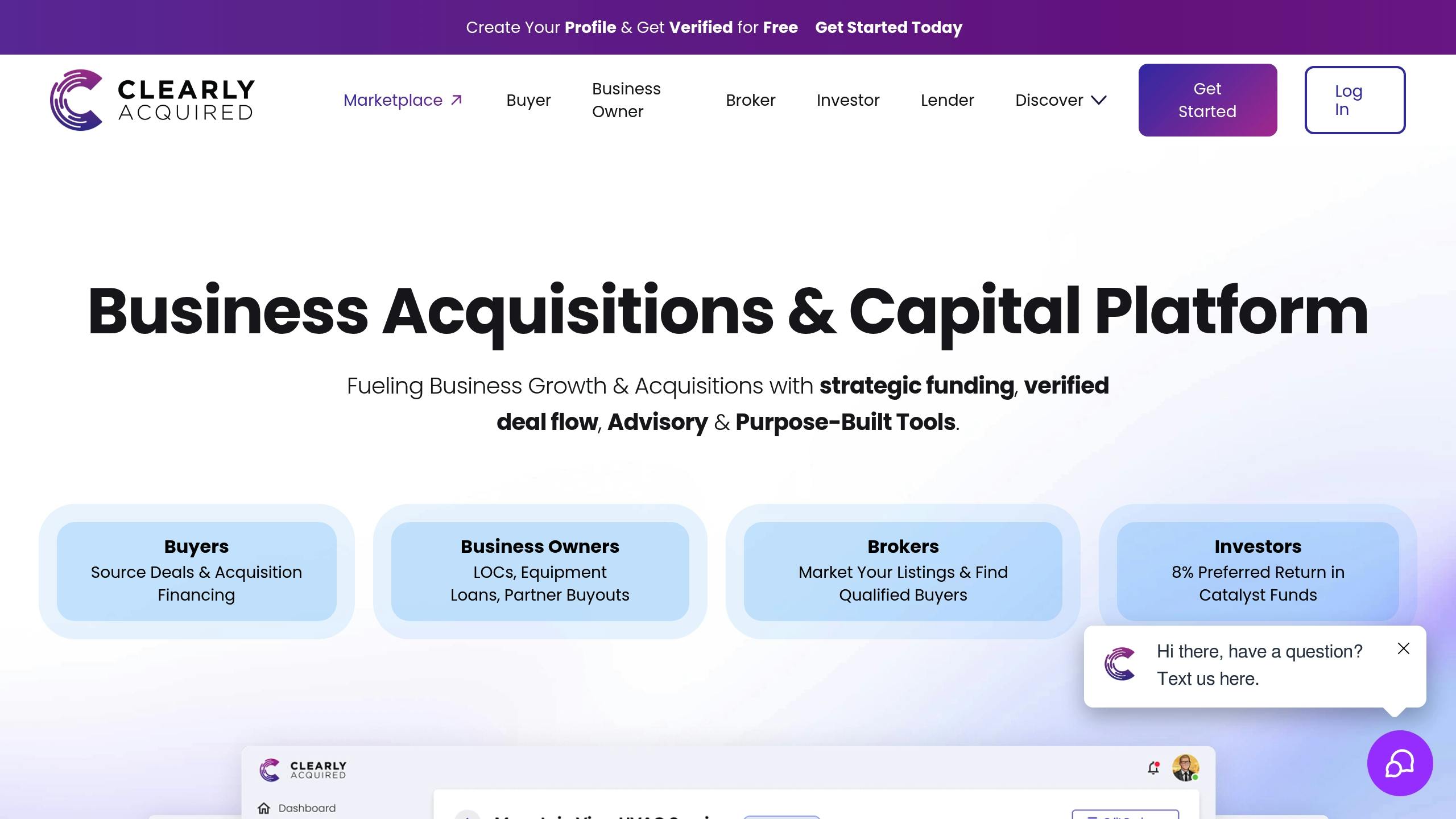Viewport: 1456px width, 819px height.
Task: Click the logo icon in chat popup
Action: coord(1119,664)
